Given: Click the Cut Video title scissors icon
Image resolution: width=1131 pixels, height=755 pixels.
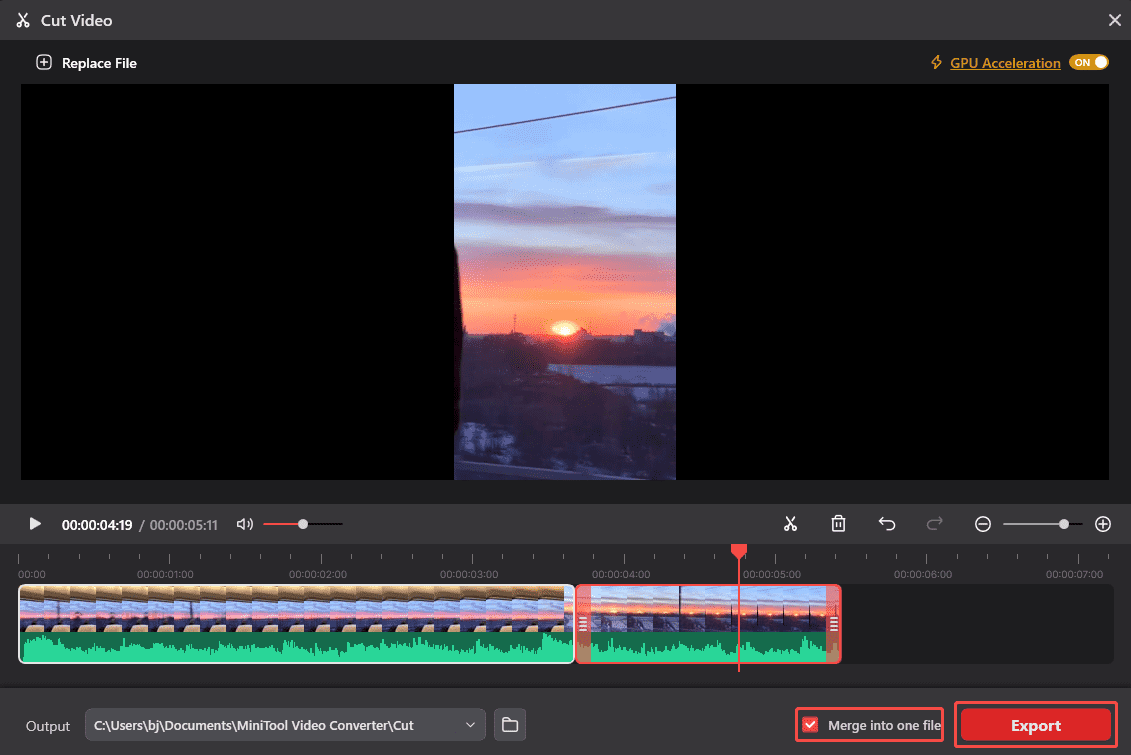Looking at the screenshot, I should (23, 20).
